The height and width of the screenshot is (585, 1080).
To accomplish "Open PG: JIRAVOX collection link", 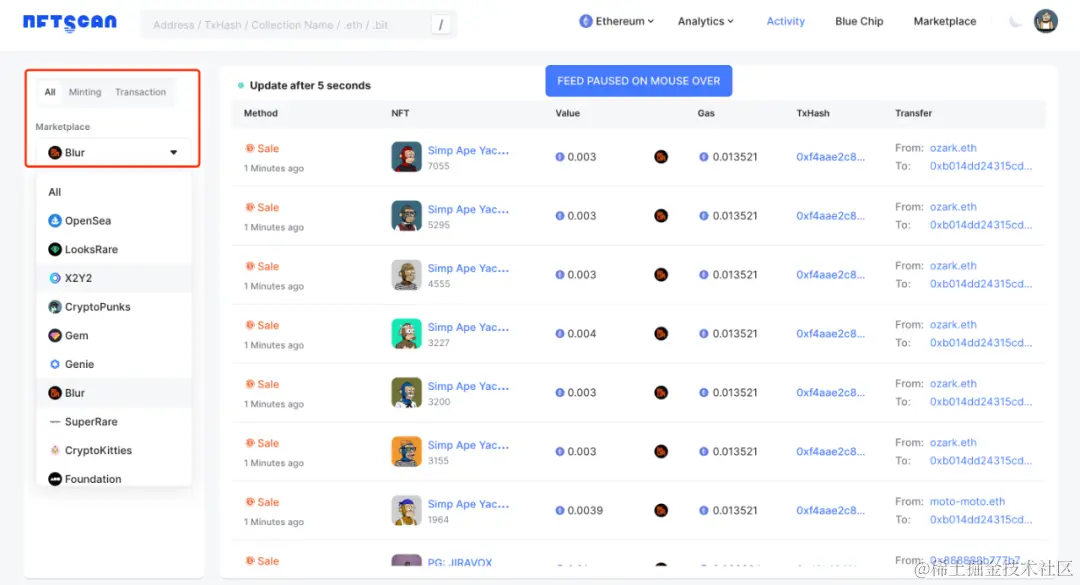I will tap(459, 562).
